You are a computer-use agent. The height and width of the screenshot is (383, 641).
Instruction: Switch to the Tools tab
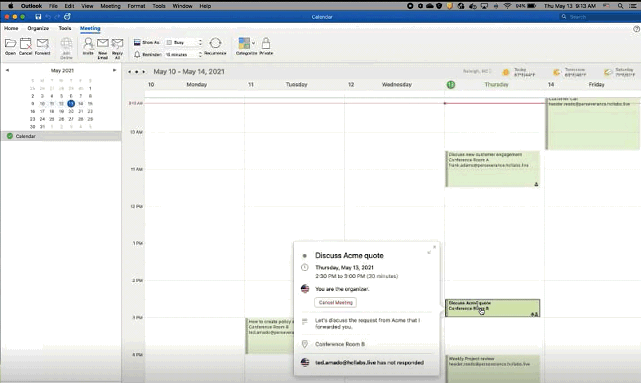tap(65, 28)
